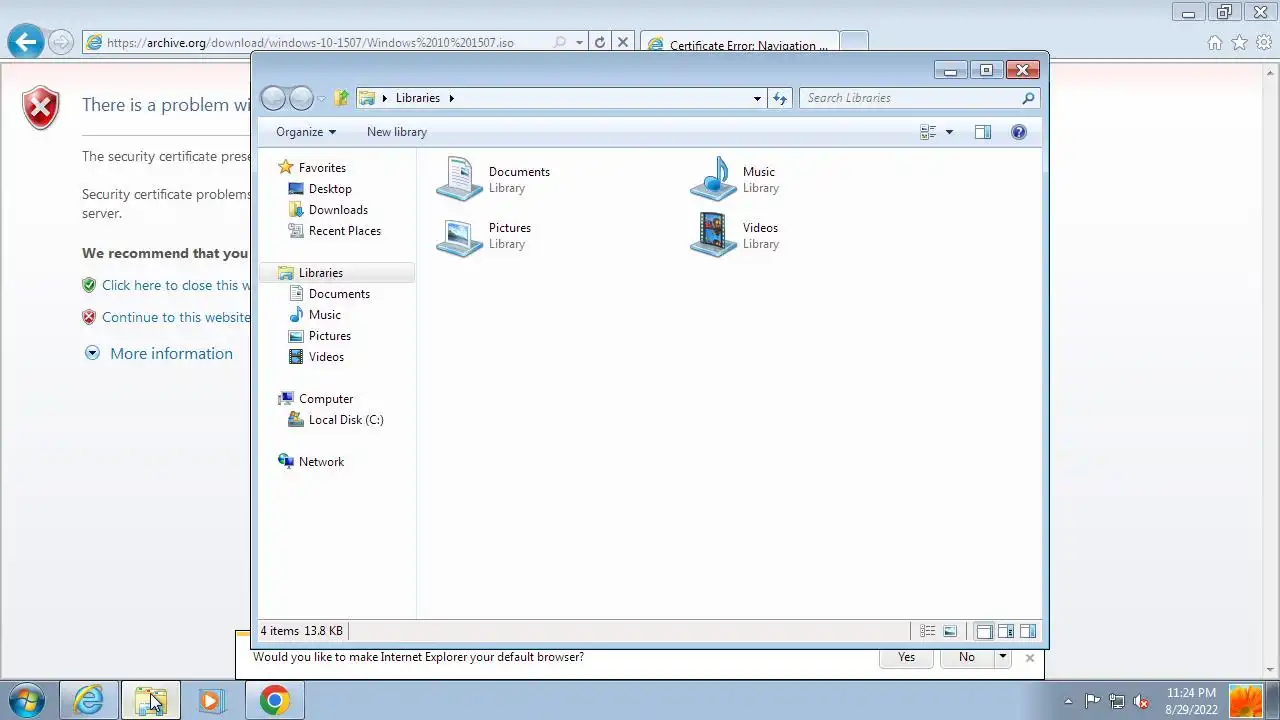Show hidden system tray icons
Screen dimensions: 1280x720
(x=1068, y=701)
